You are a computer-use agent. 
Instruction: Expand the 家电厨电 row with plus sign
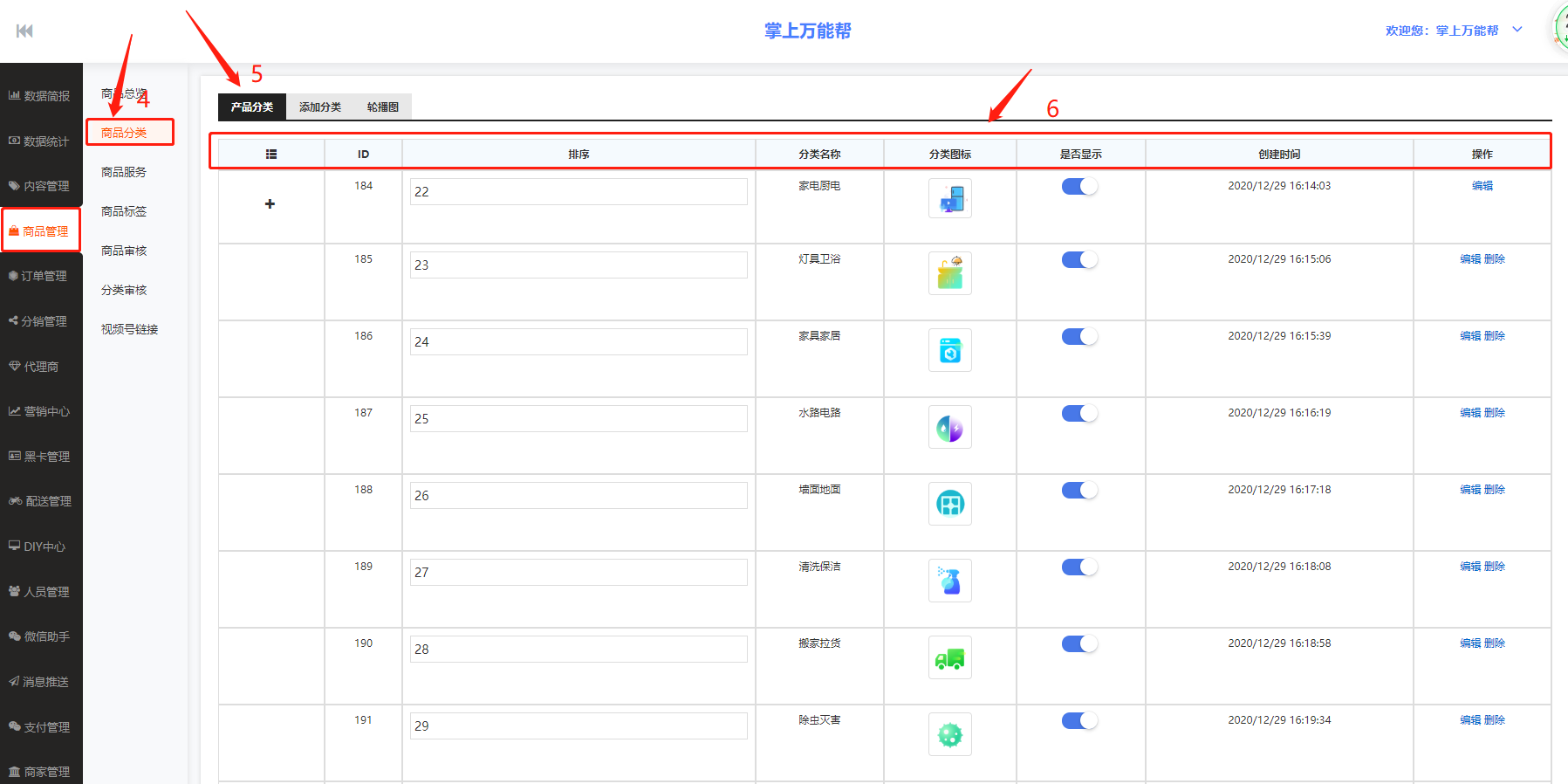pyautogui.click(x=270, y=204)
